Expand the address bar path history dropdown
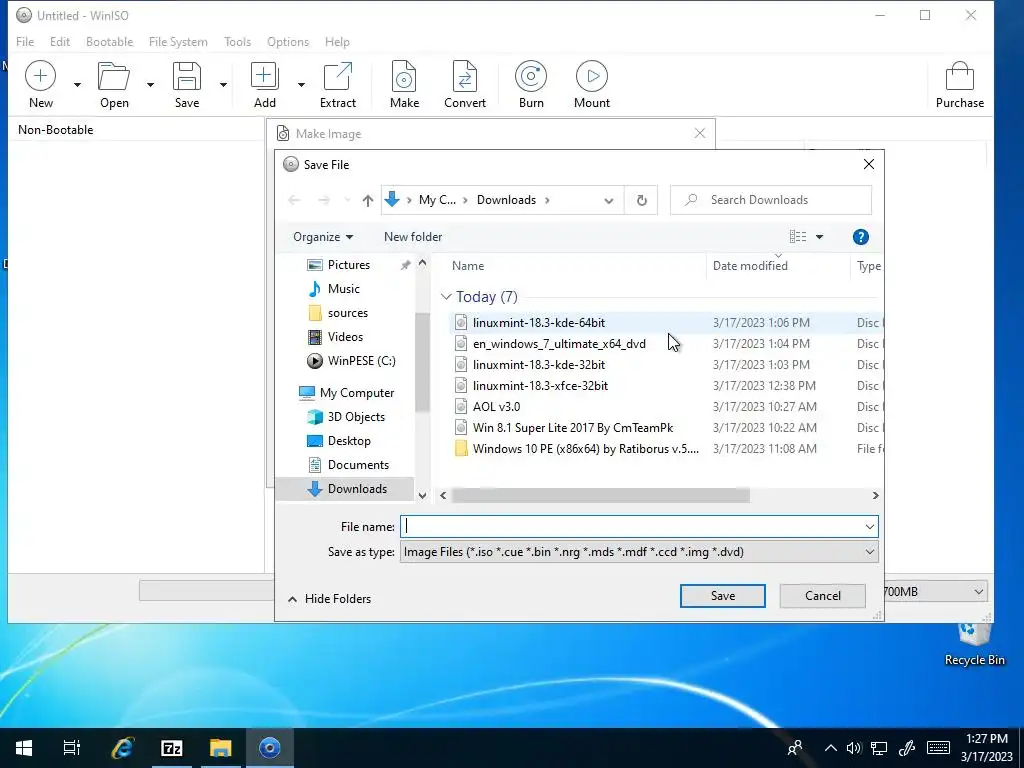Image resolution: width=1024 pixels, height=768 pixels. pos(609,200)
